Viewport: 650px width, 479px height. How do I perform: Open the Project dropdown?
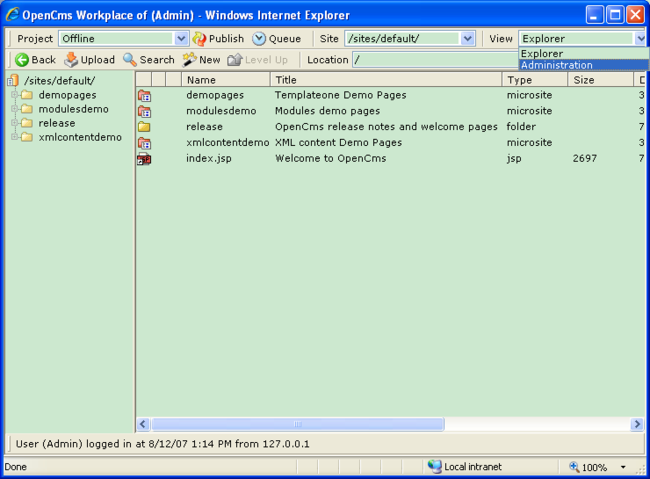point(124,39)
